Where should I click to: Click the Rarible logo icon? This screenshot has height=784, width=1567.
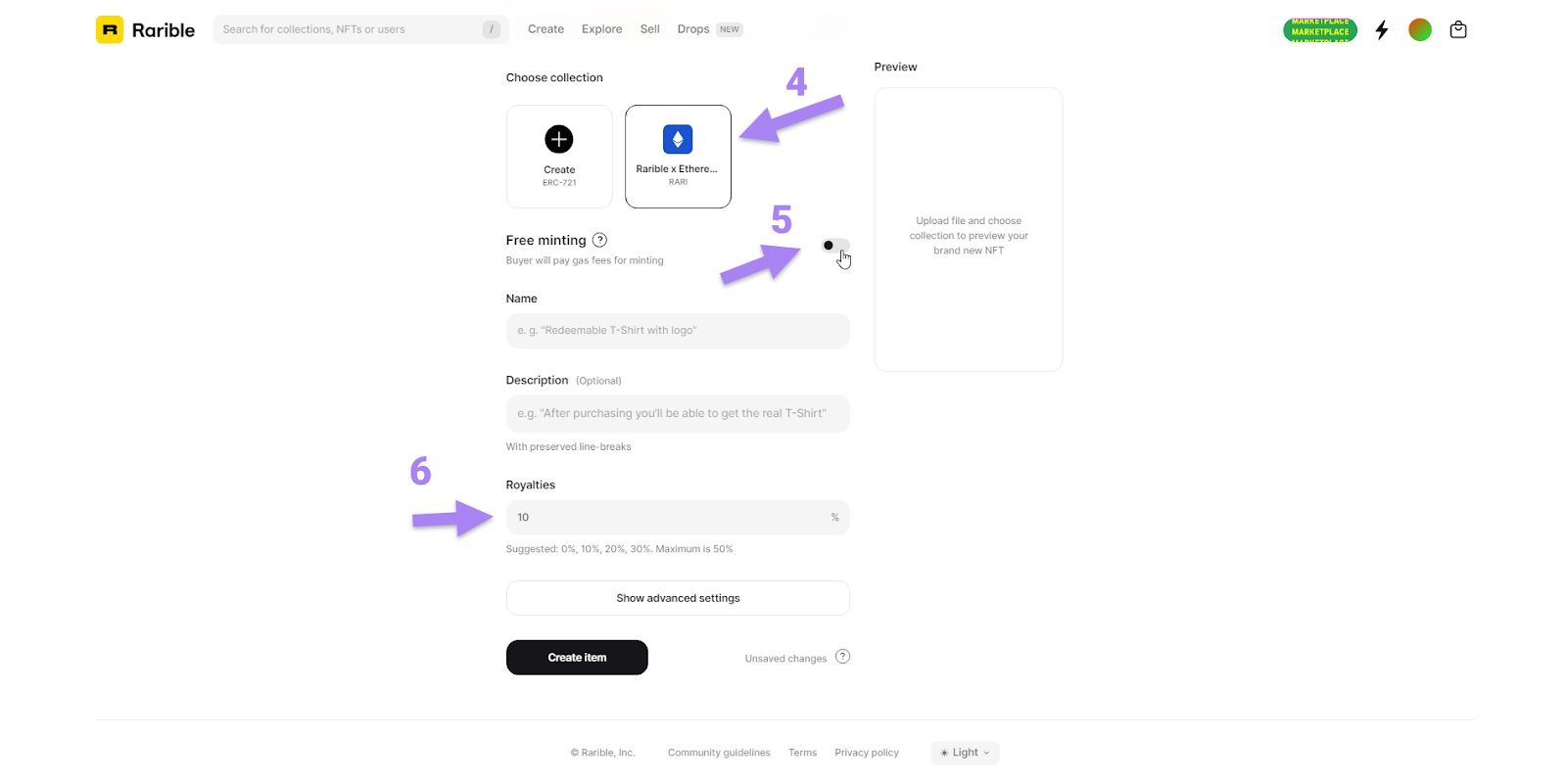[x=110, y=29]
